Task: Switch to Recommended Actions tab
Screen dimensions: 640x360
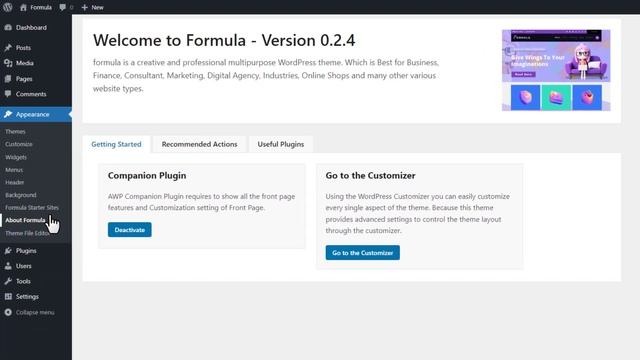Action: click(199, 144)
